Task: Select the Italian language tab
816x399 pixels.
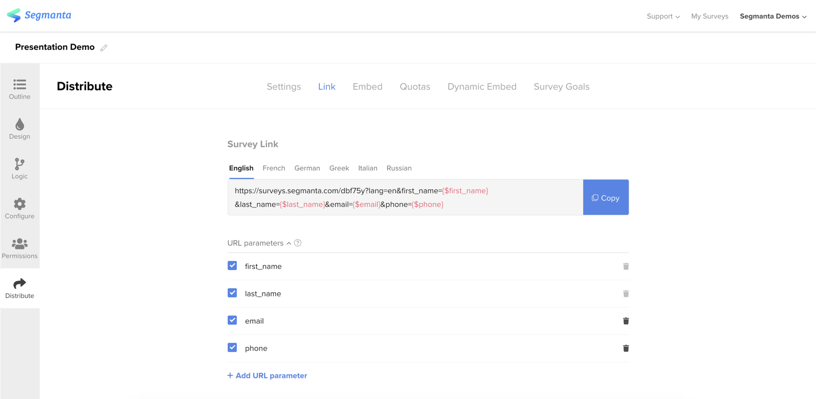Action: (x=368, y=168)
